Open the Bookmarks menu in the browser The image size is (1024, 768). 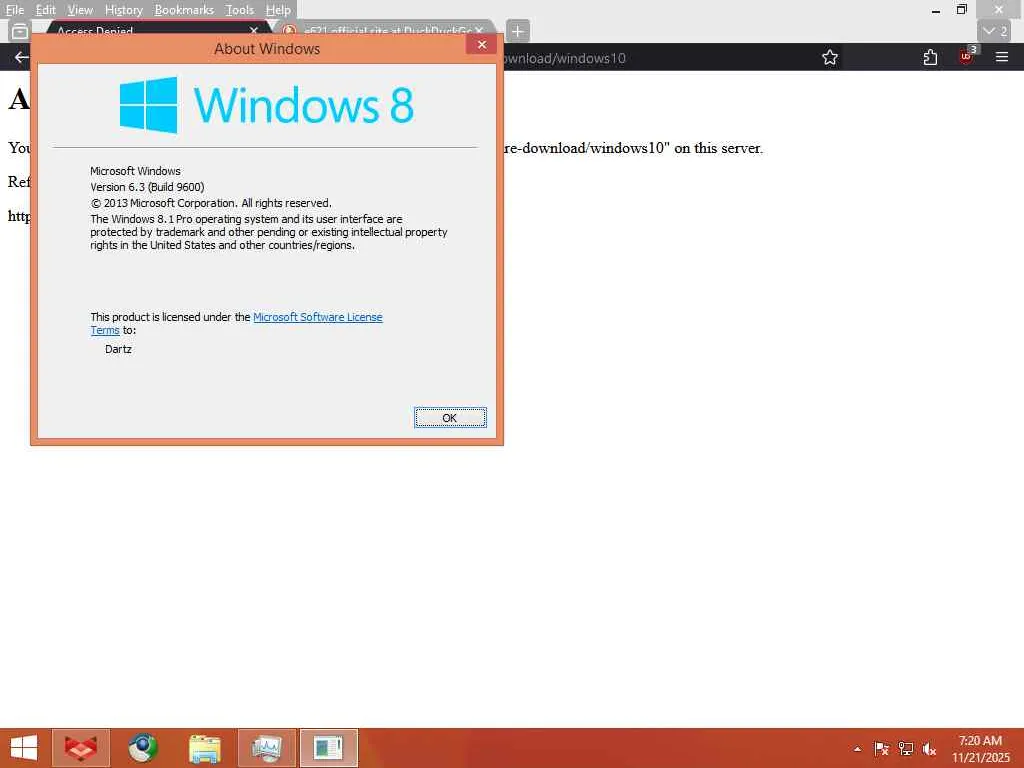click(184, 10)
